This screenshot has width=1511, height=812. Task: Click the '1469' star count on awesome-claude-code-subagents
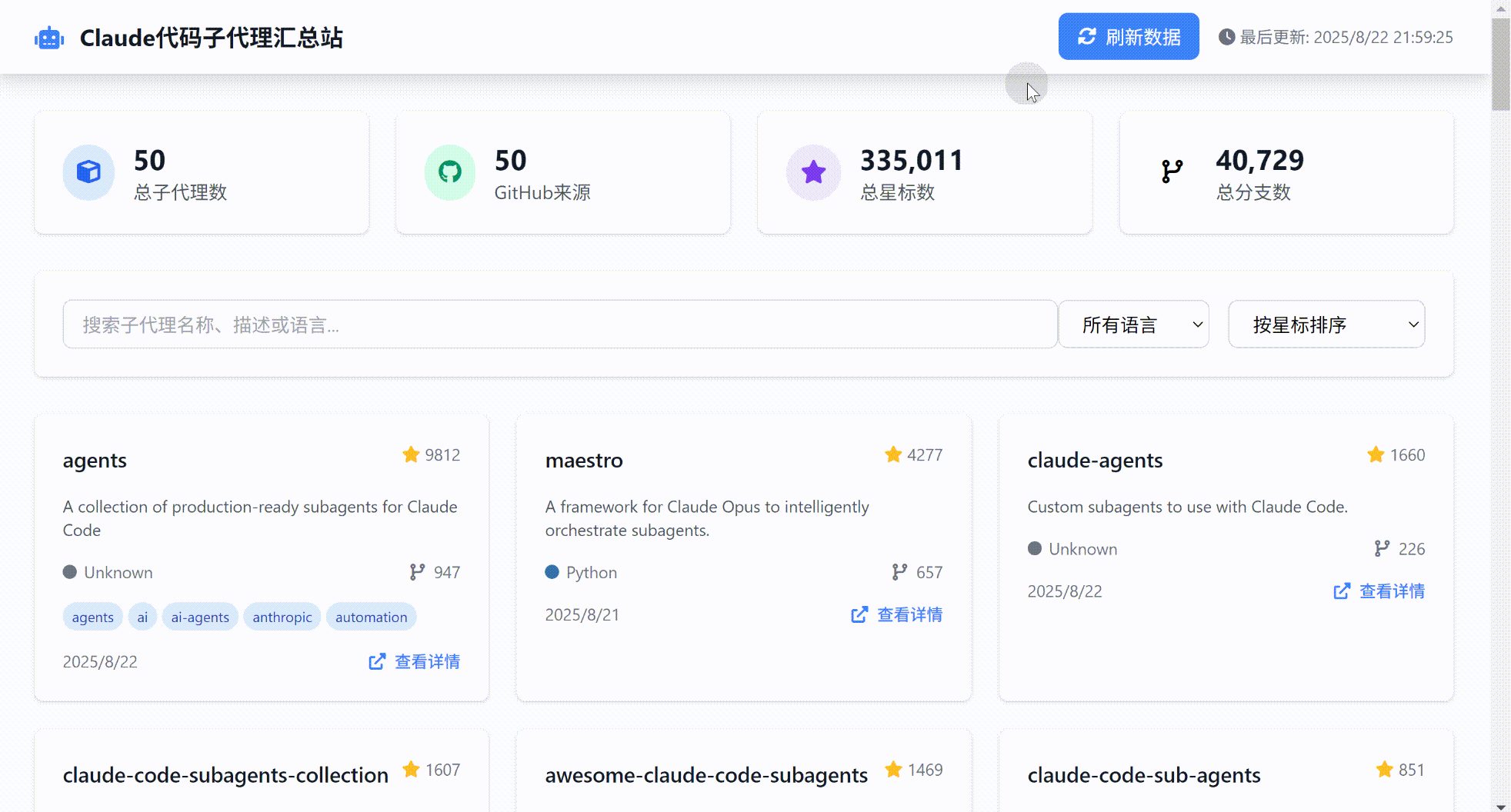pyautogui.click(x=926, y=770)
